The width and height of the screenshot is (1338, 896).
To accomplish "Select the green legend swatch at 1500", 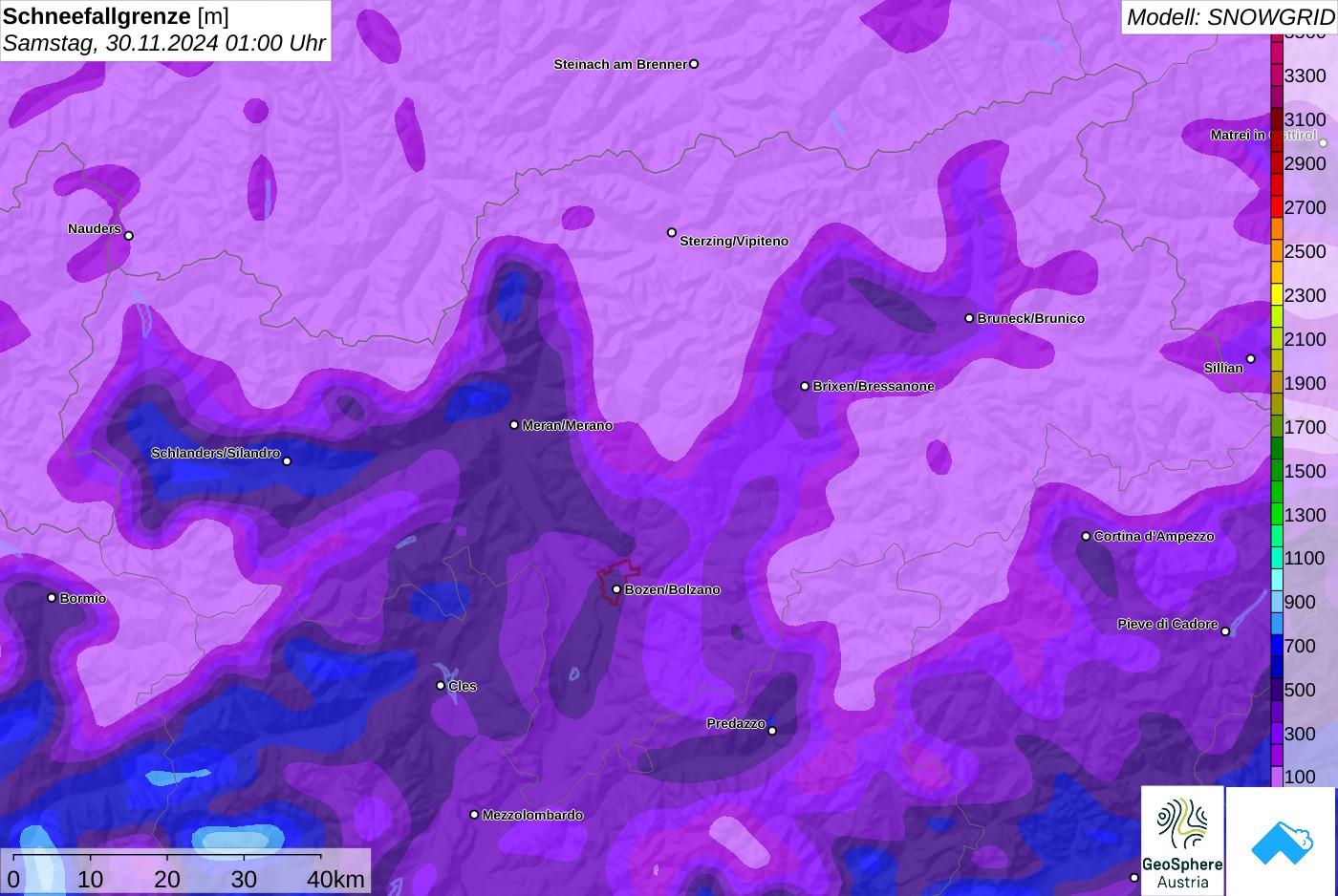I will [1277, 471].
